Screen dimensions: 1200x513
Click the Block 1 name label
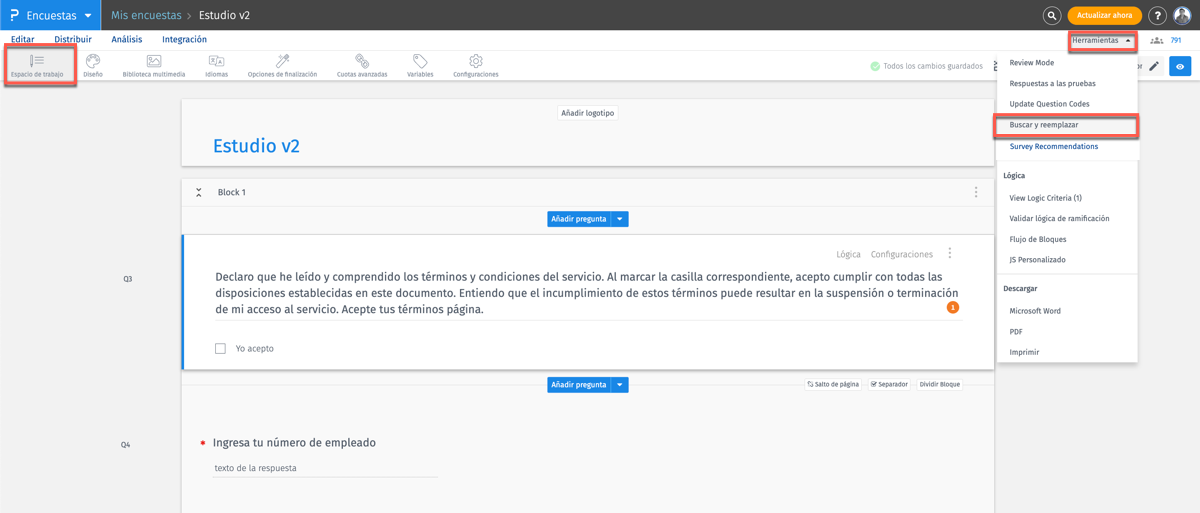(x=232, y=192)
